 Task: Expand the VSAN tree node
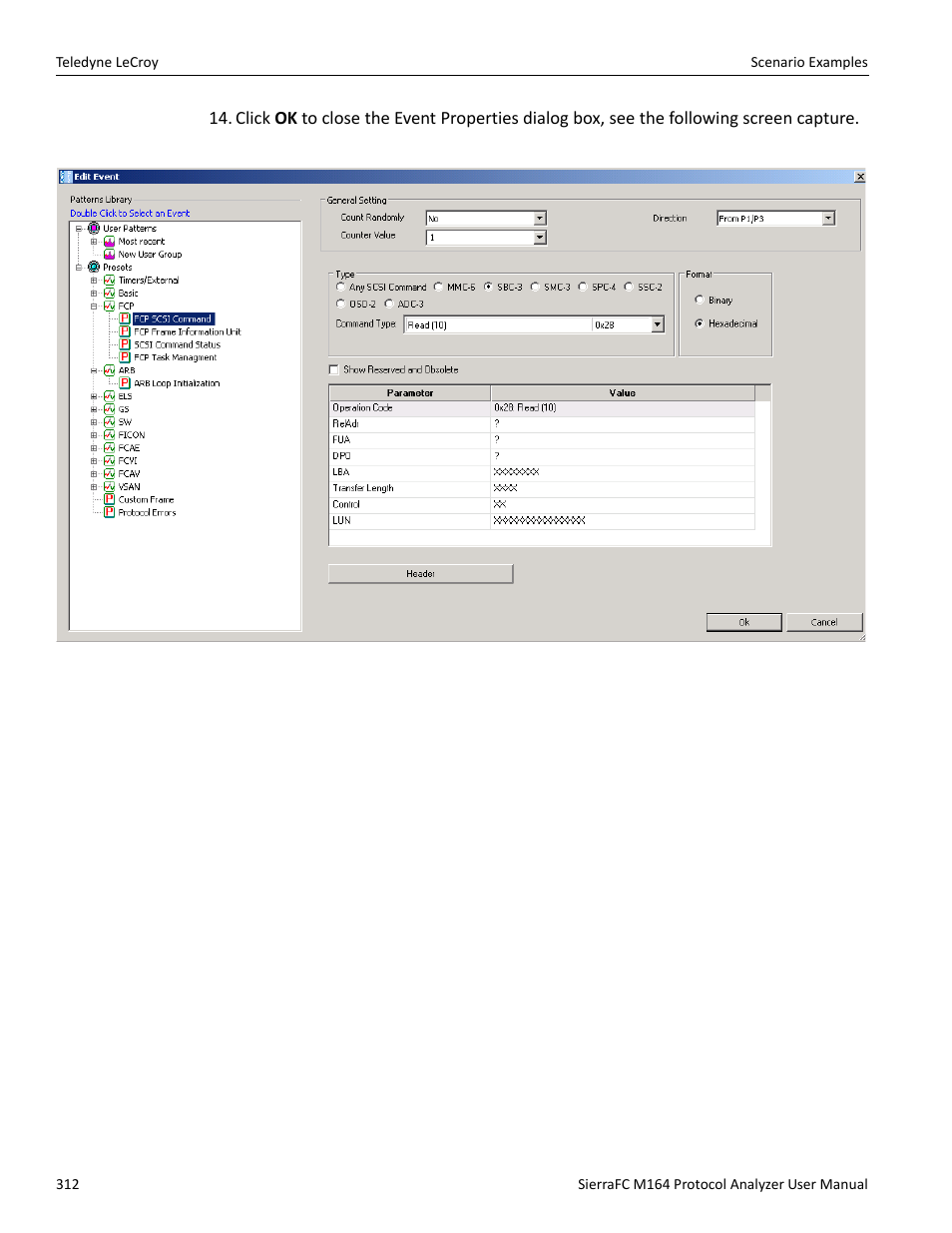(94, 487)
